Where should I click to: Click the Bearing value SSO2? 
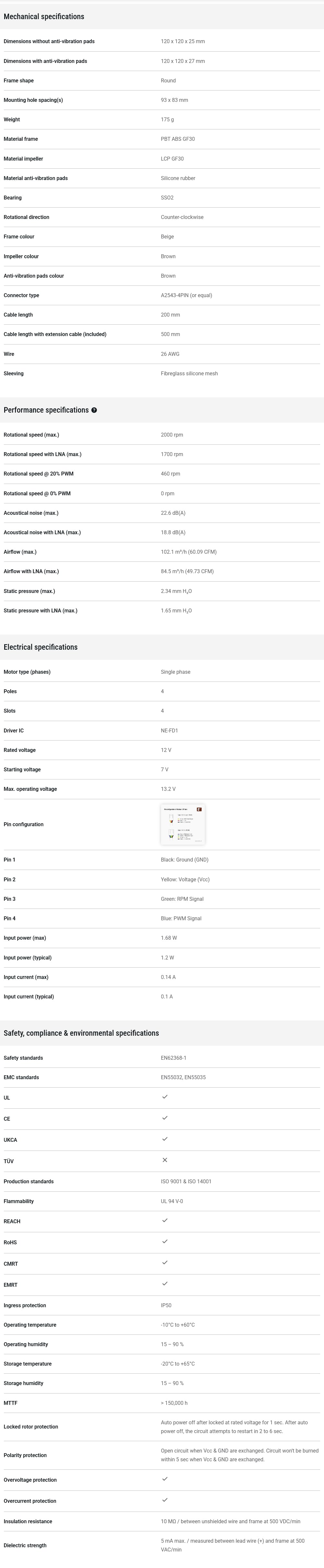pyautogui.click(x=167, y=198)
